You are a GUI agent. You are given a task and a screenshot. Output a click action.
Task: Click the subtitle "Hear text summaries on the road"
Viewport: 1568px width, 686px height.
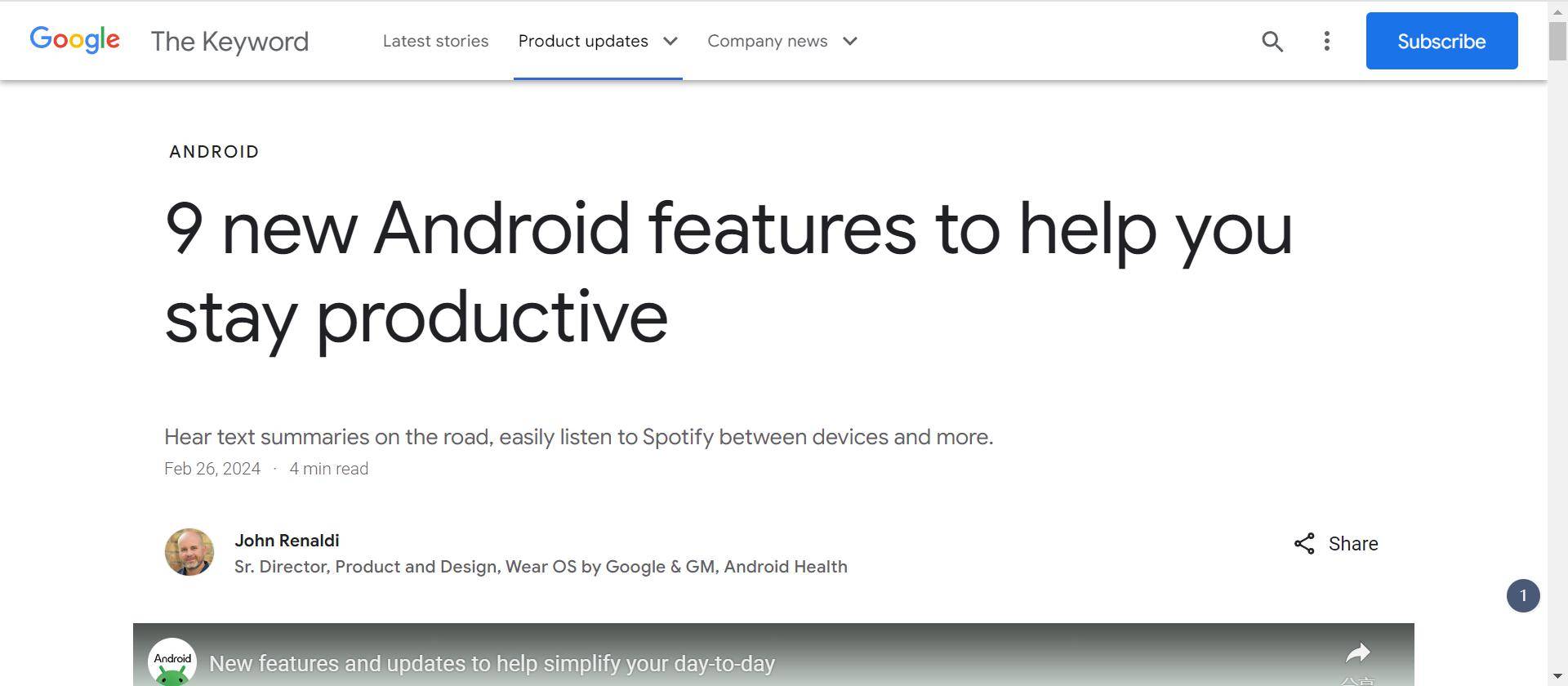point(578,437)
